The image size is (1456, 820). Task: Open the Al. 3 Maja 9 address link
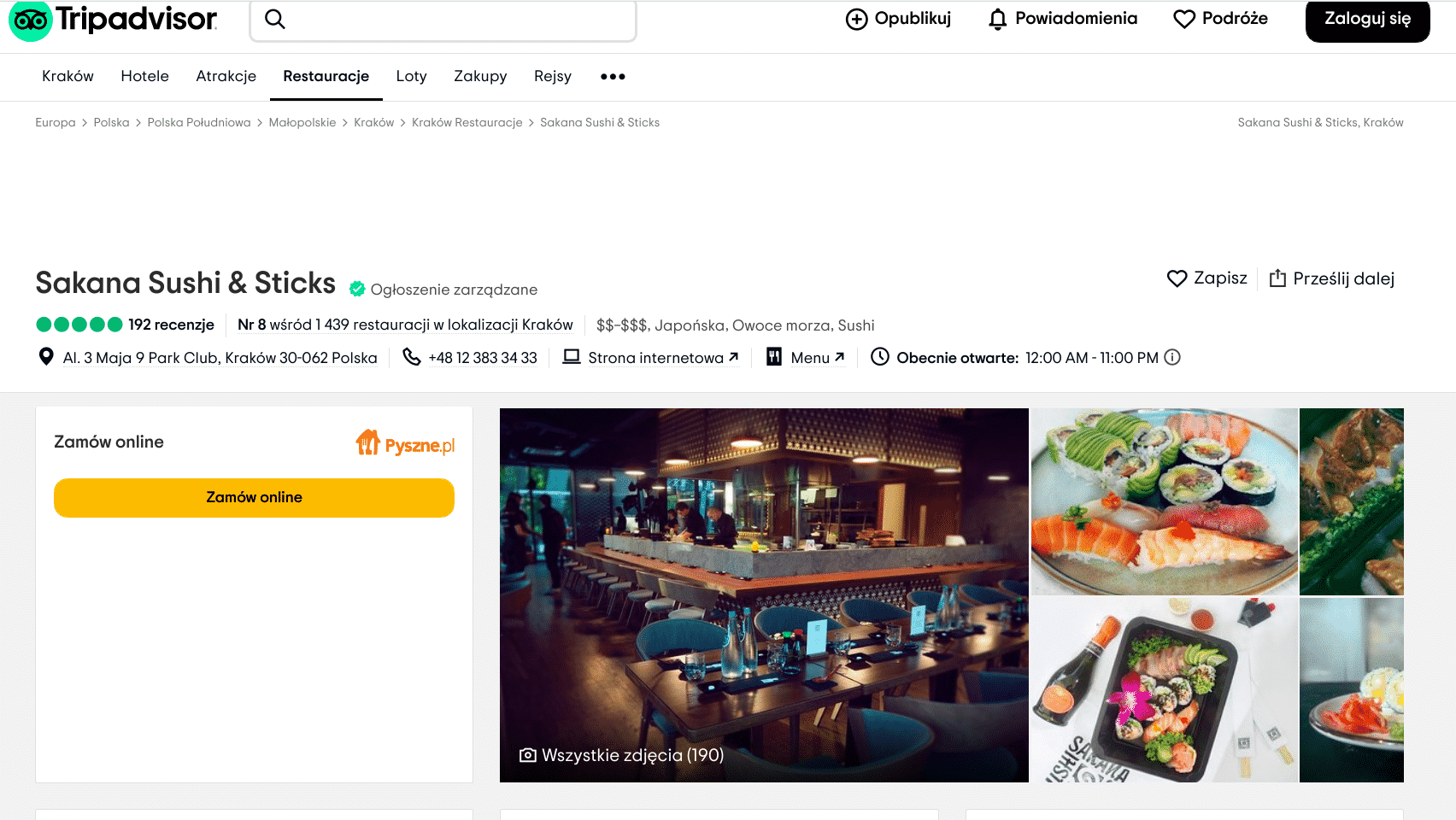click(220, 358)
